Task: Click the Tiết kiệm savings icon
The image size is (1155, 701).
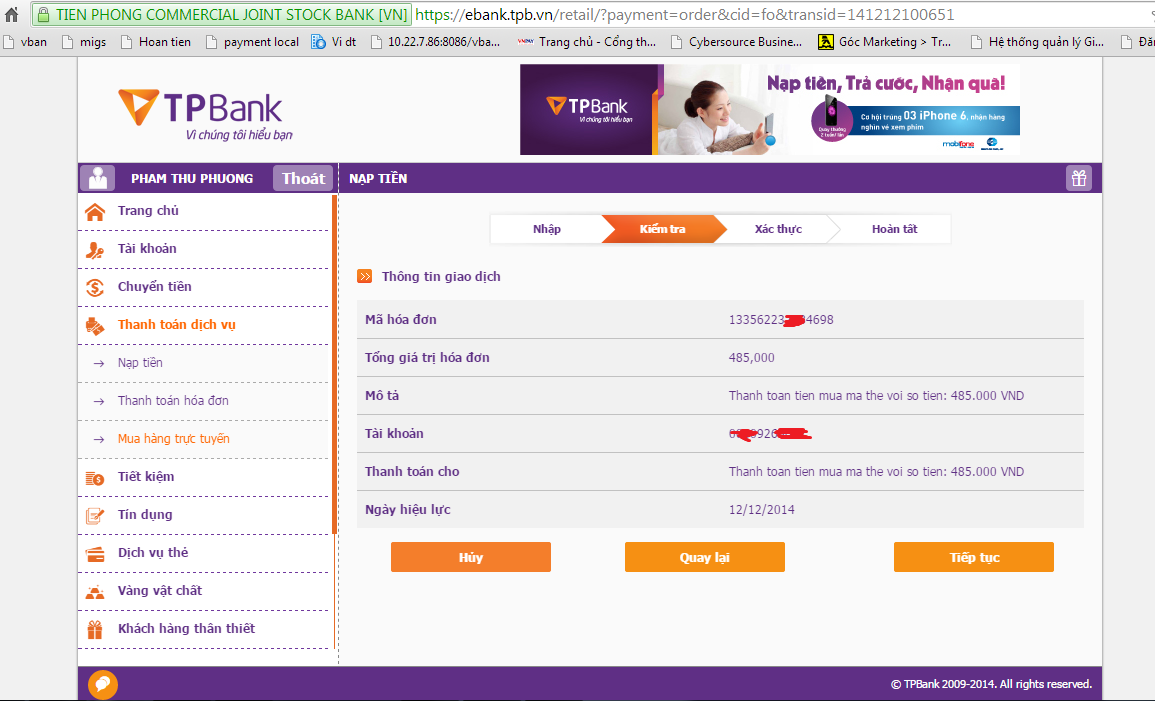Action: click(x=95, y=478)
